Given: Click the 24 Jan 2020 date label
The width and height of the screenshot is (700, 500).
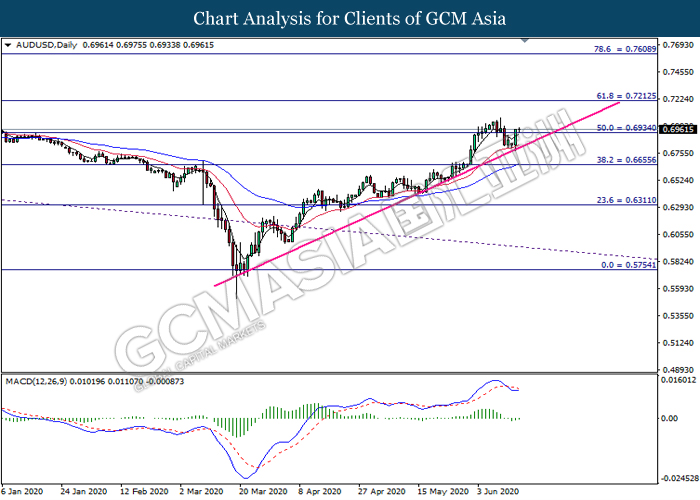Looking at the screenshot, I should click(x=83, y=492).
